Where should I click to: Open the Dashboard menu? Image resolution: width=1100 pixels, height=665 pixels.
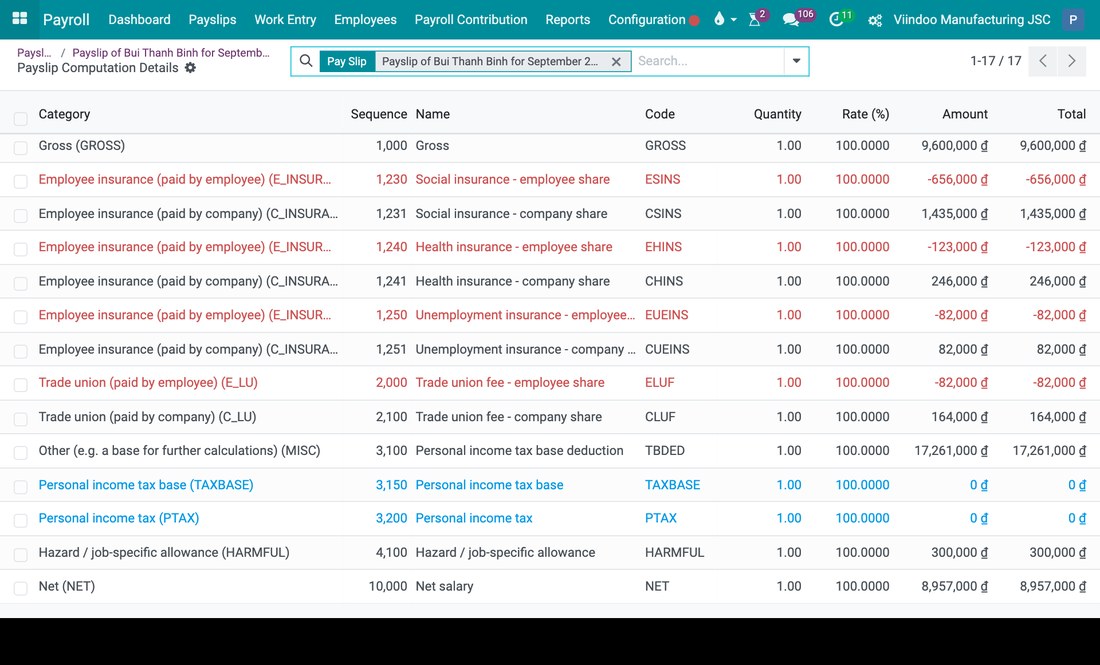(139, 20)
